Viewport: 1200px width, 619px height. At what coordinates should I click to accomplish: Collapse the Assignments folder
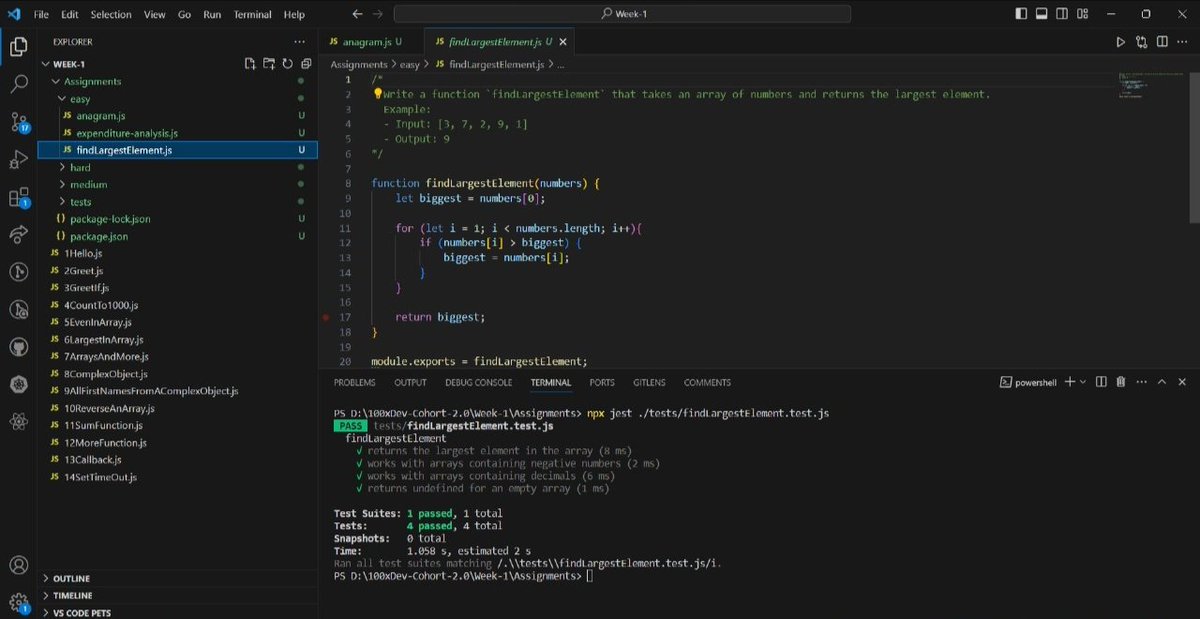click(55, 81)
